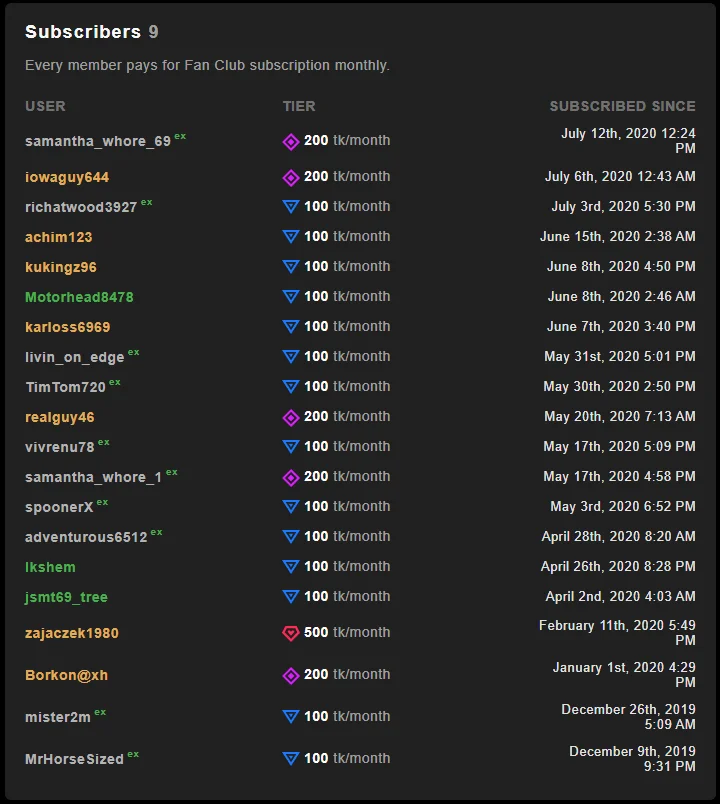720x804 pixels.
Task: Click the mister2m username
Action: click(58, 717)
